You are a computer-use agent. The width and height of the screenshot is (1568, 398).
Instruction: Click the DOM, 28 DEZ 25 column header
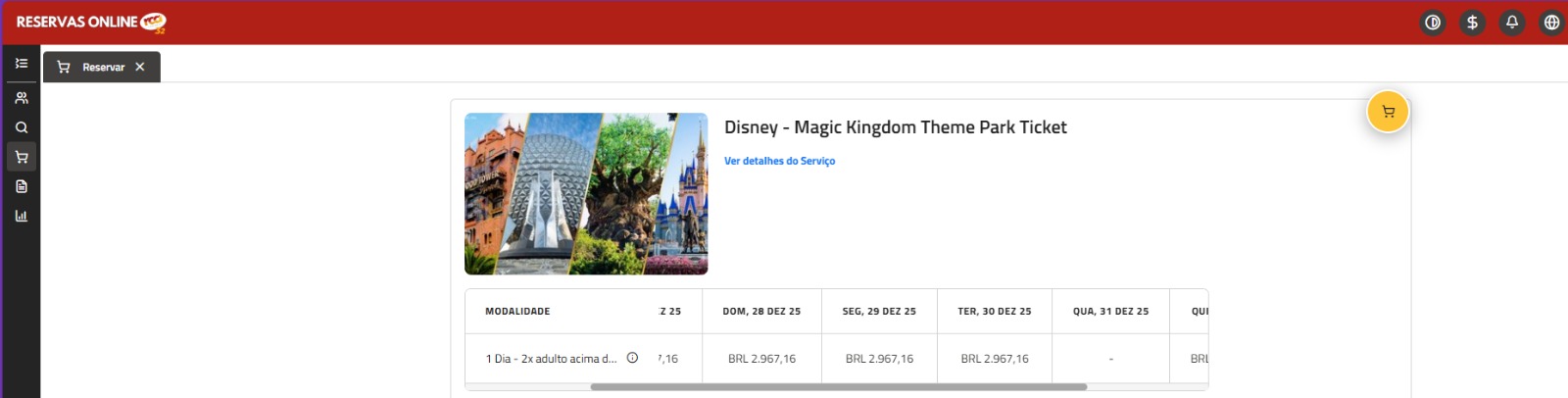point(761,312)
